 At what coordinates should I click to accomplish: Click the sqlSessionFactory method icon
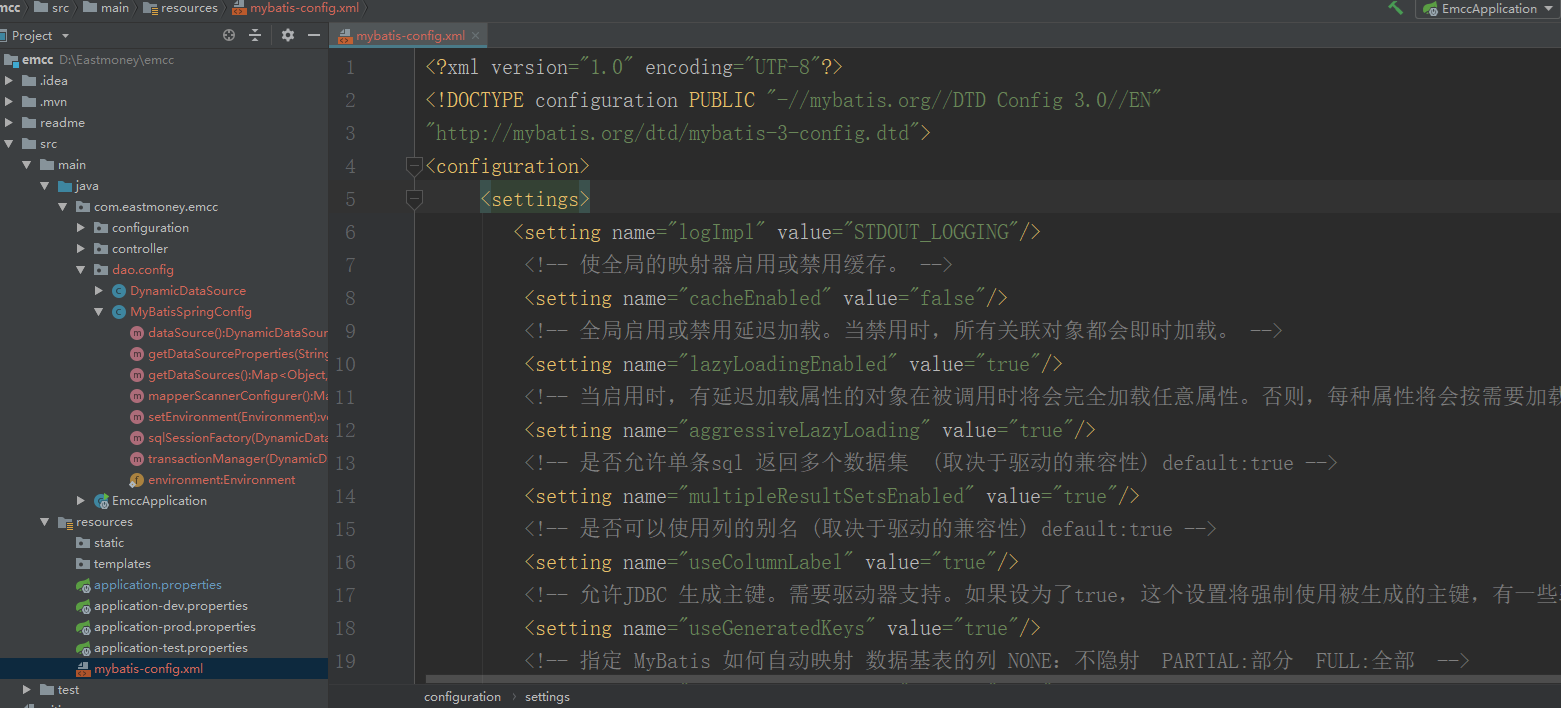tap(137, 438)
